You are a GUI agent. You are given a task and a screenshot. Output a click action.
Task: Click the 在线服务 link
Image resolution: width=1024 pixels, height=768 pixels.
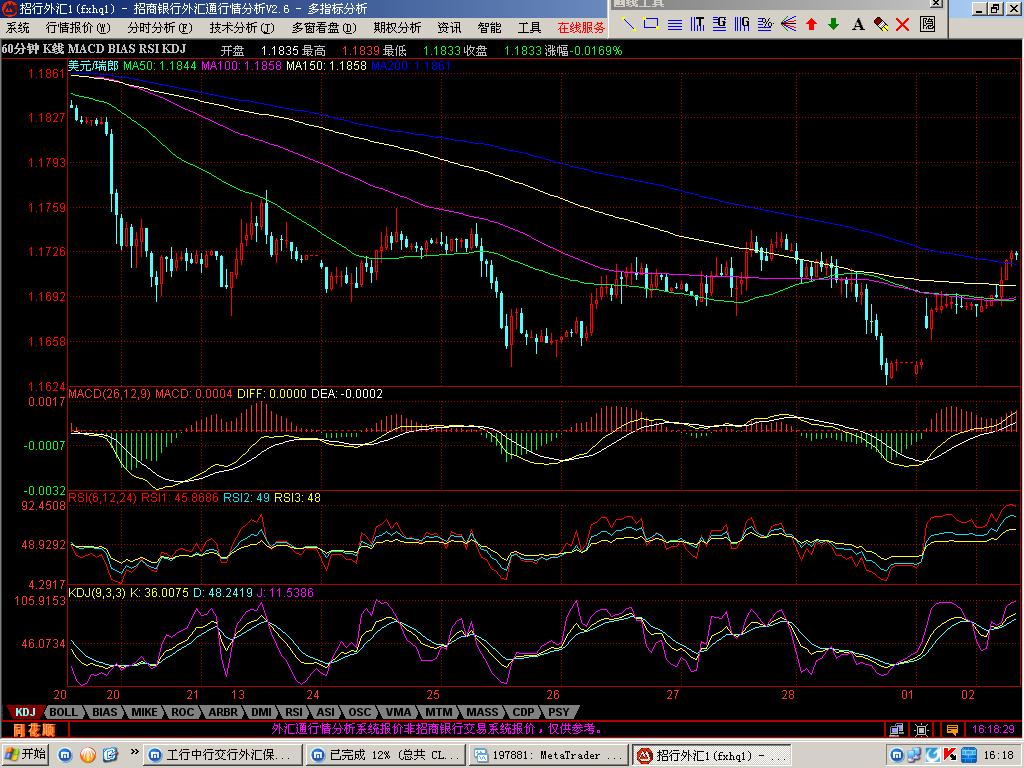point(581,28)
